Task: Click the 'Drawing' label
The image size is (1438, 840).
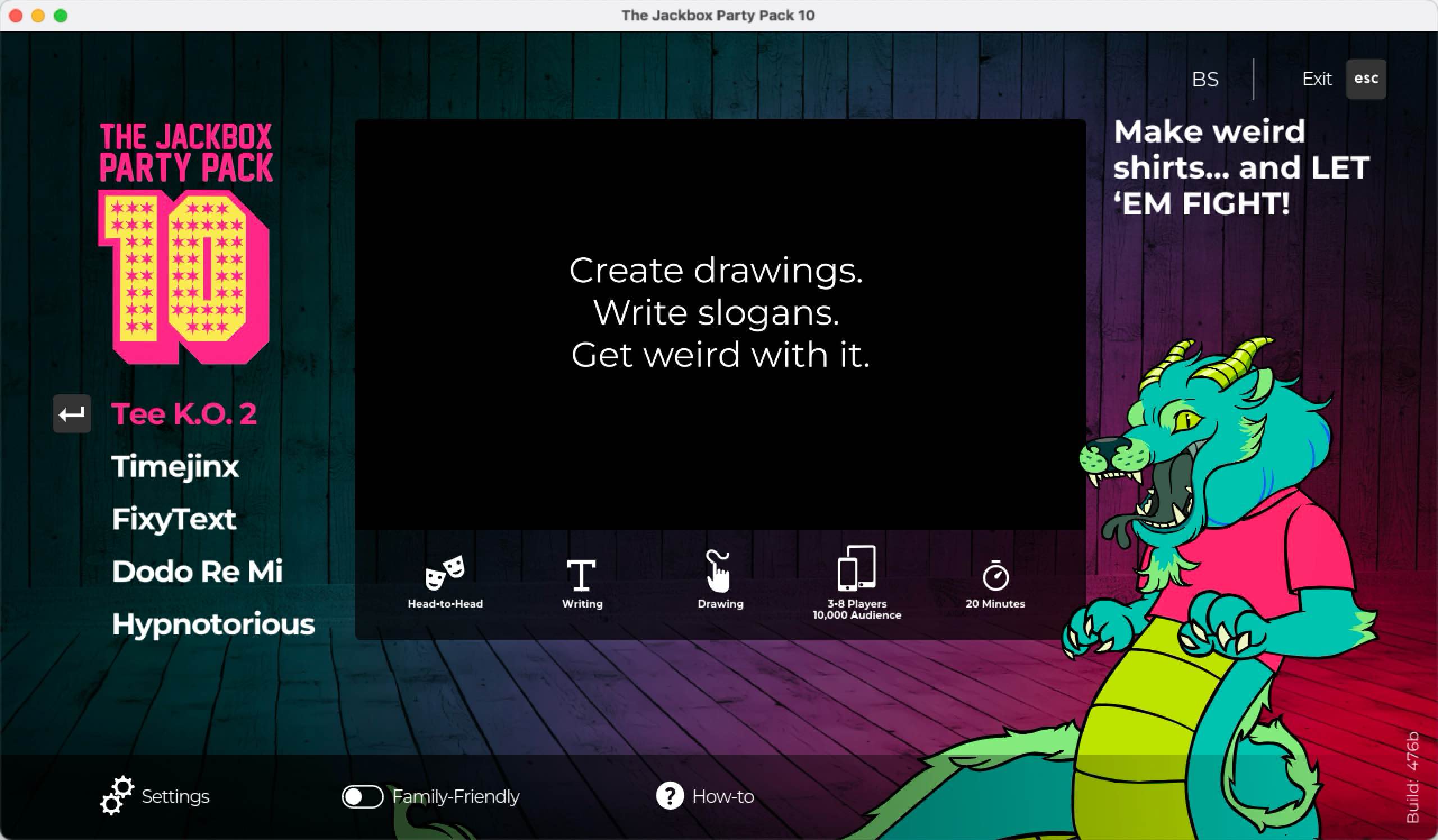Action: pos(720,605)
